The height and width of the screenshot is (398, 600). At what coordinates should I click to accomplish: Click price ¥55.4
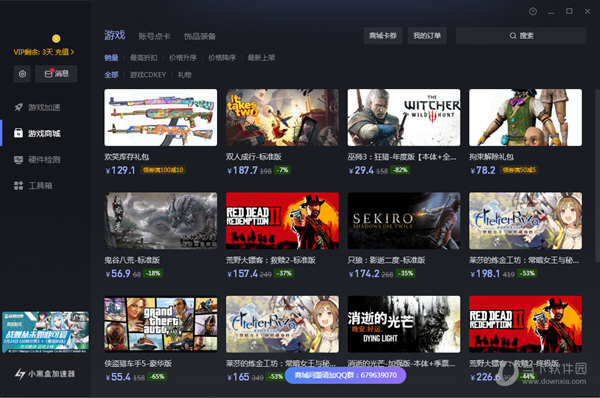(x=118, y=377)
